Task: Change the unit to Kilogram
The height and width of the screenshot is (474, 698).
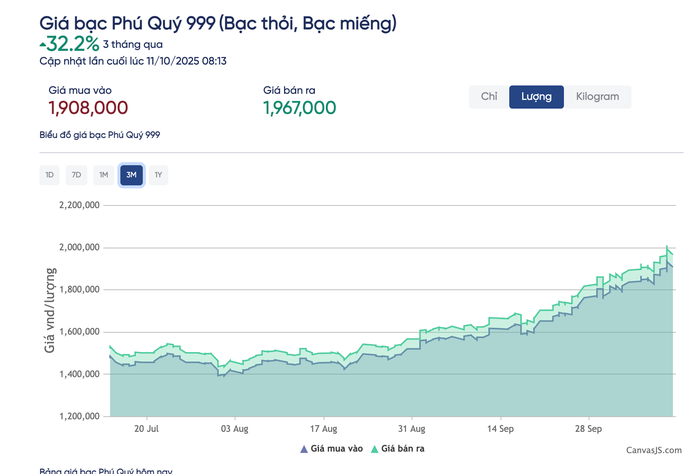Action: (x=597, y=97)
